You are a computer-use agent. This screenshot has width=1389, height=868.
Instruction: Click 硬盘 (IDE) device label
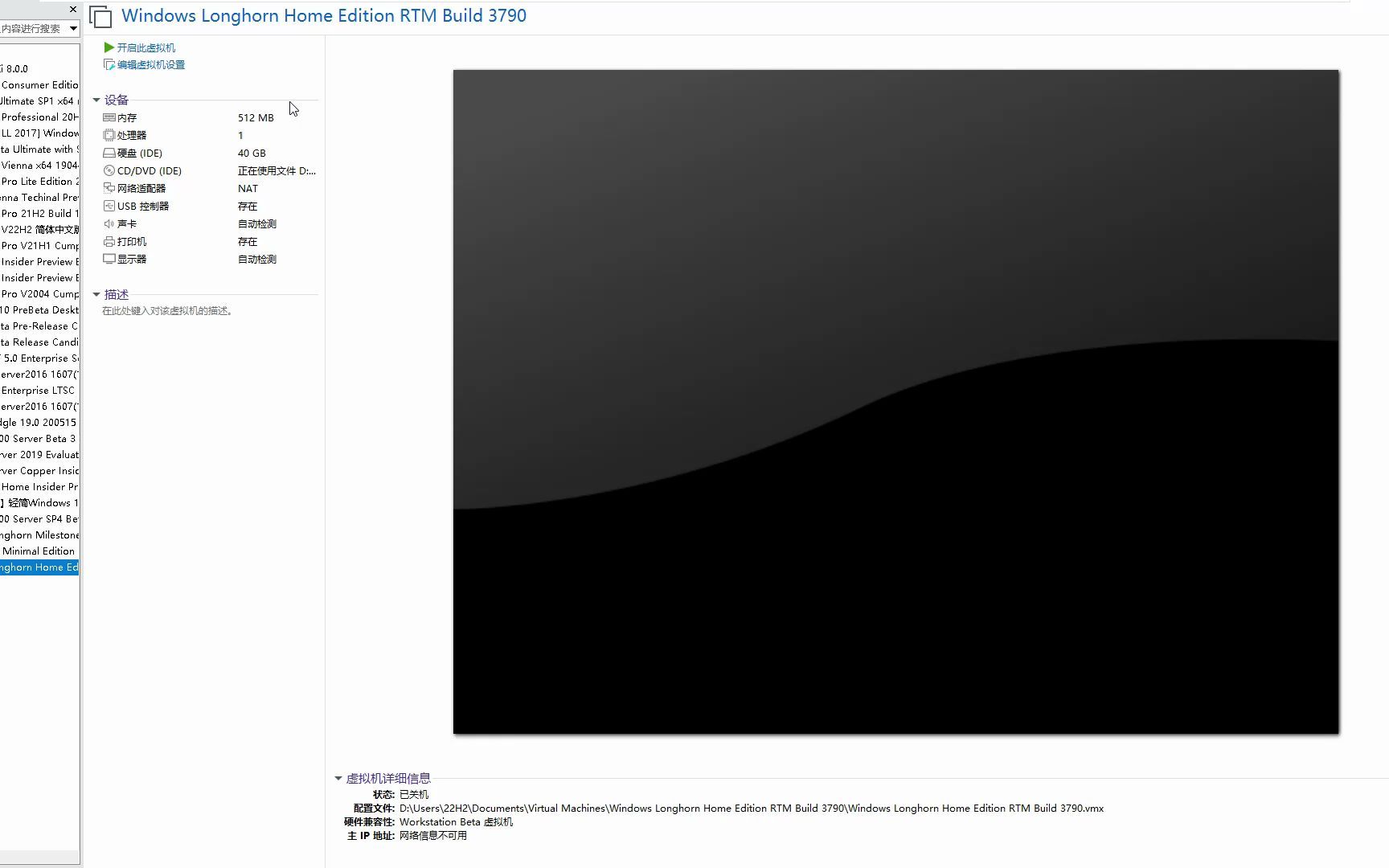coord(140,153)
